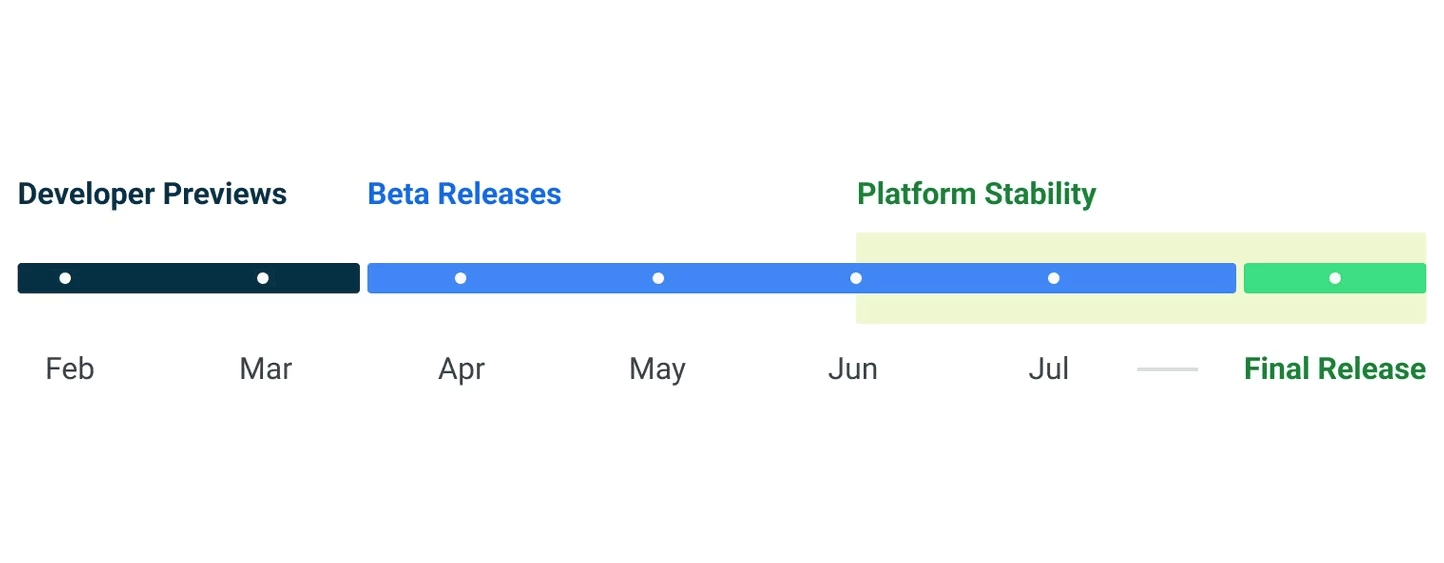Click the Mar month label
This screenshot has width=1444, height=563.
tap(266, 369)
